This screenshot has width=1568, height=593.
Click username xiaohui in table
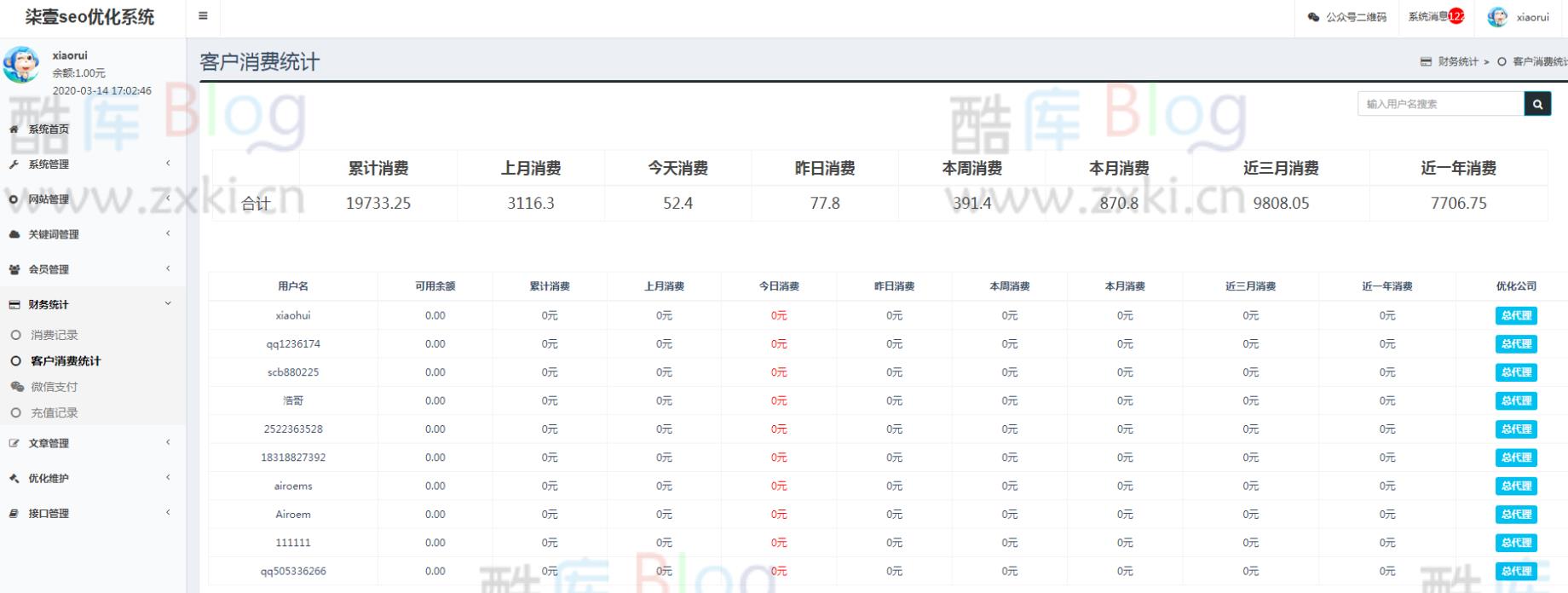293,315
